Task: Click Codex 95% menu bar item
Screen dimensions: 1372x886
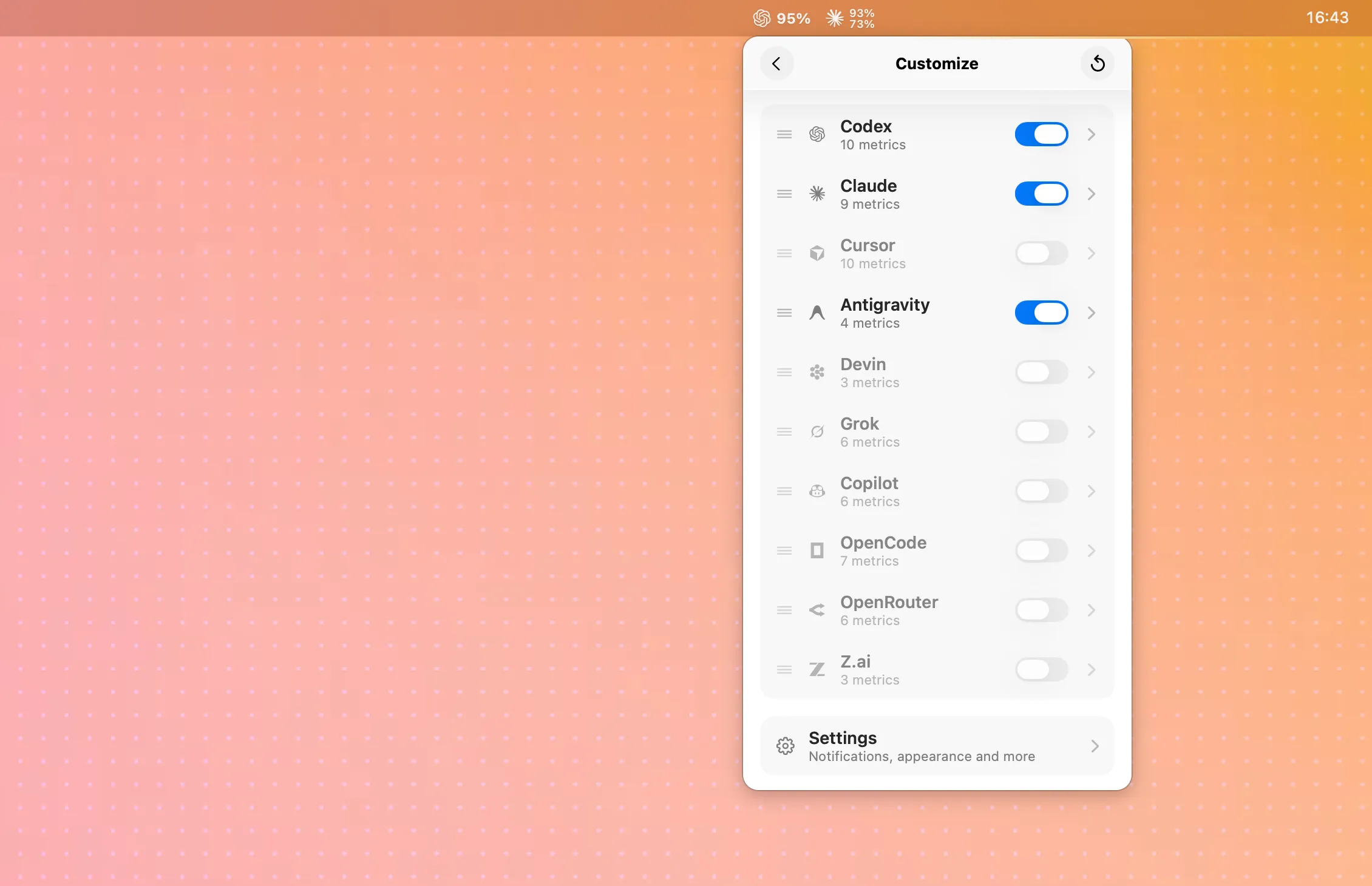Action: (x=781, y=18)
